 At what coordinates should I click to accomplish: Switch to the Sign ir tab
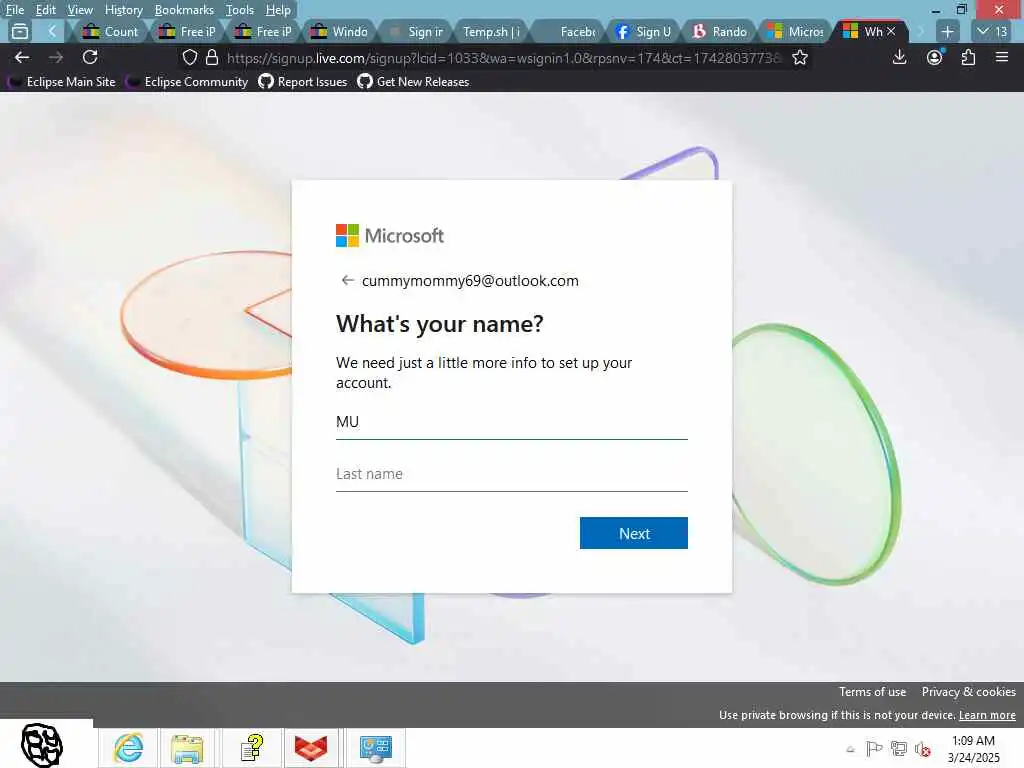click(x=416, y=31)
